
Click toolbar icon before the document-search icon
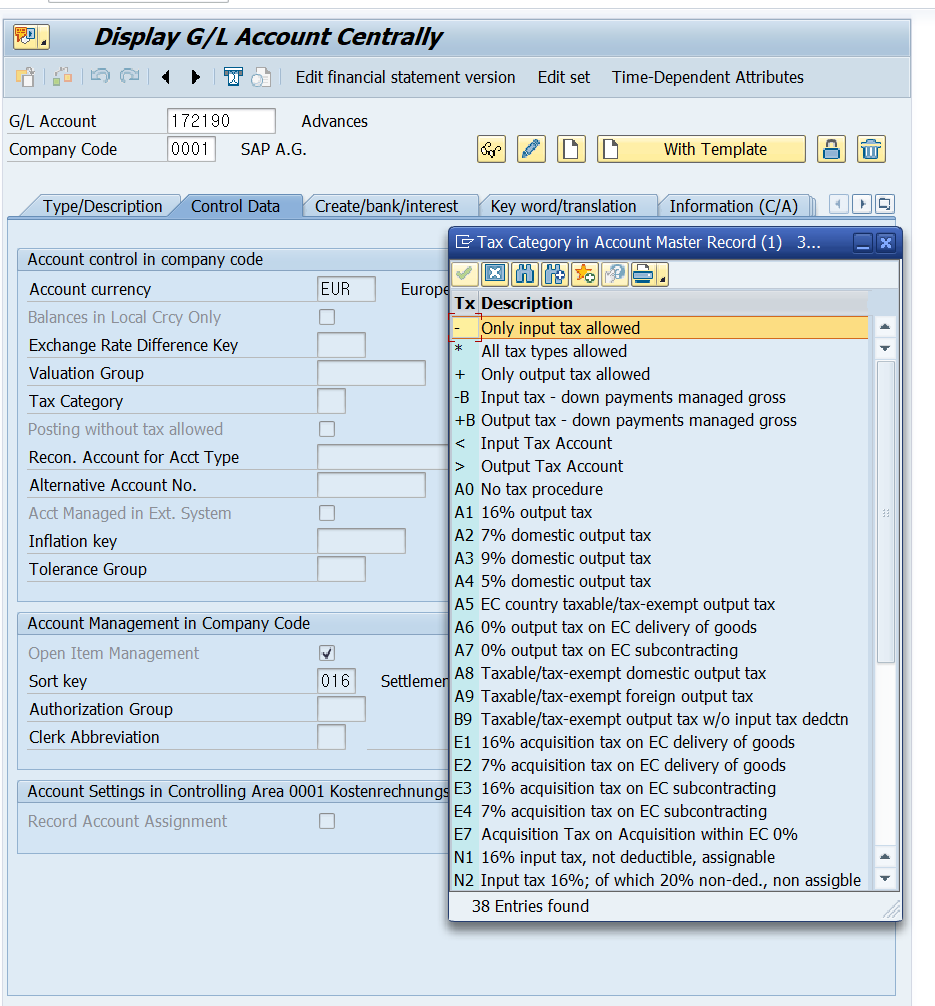(x=232, y=77)
